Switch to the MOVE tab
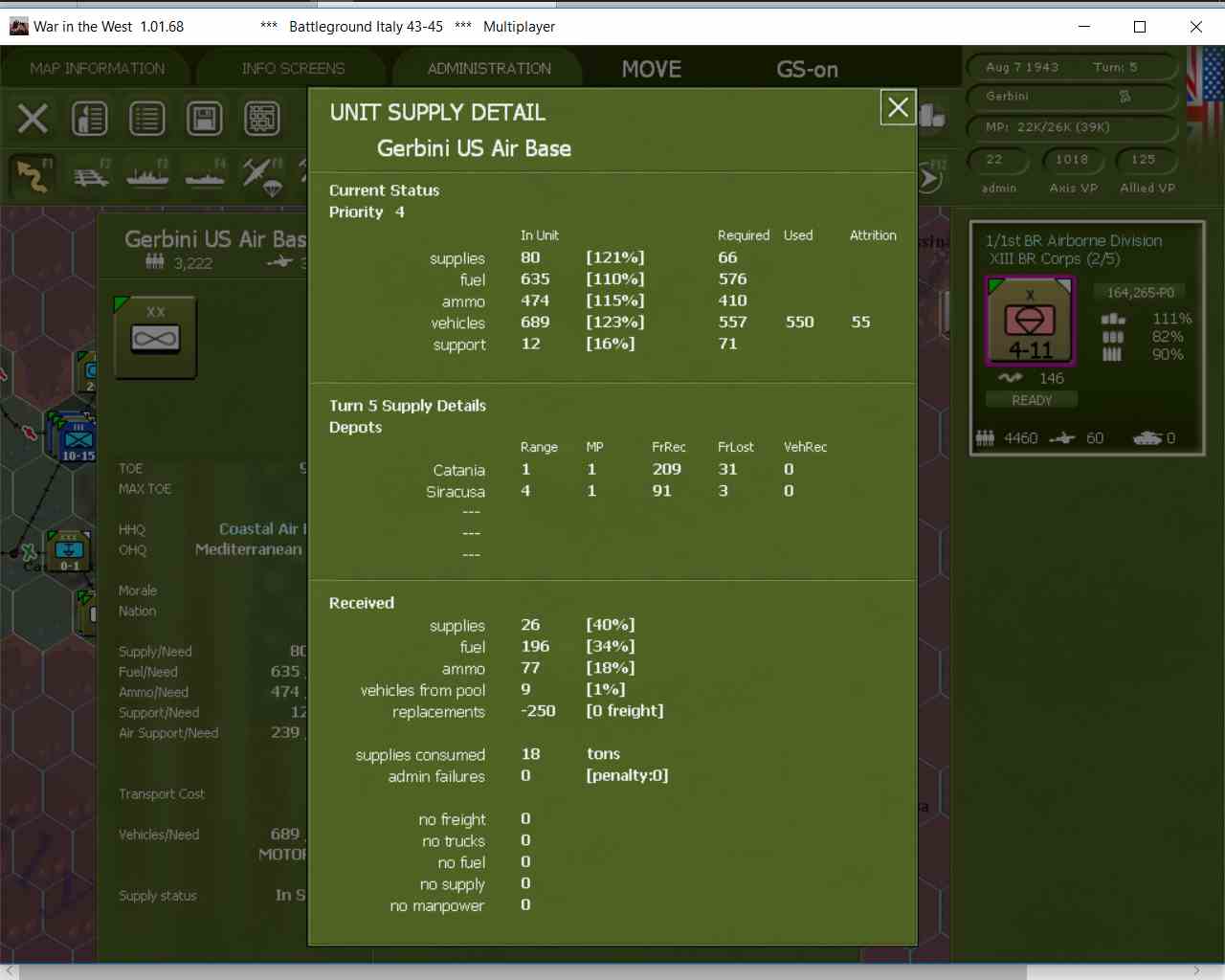 coord(652,69)
